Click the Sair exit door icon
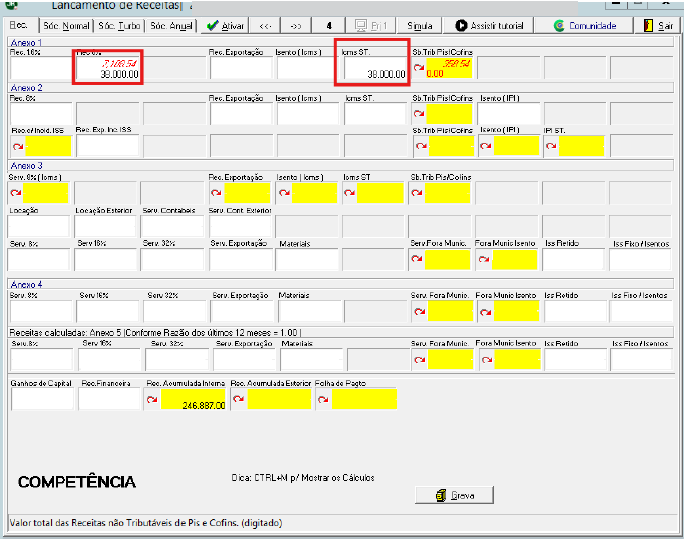This screenshot has height=540, width=684. [649, 26]
